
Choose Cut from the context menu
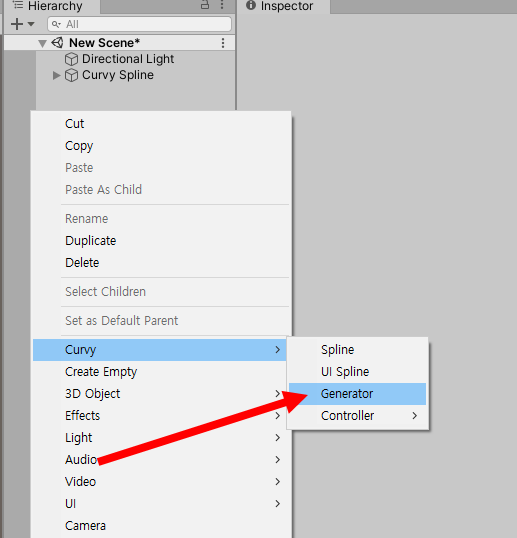tap(160, 124)
